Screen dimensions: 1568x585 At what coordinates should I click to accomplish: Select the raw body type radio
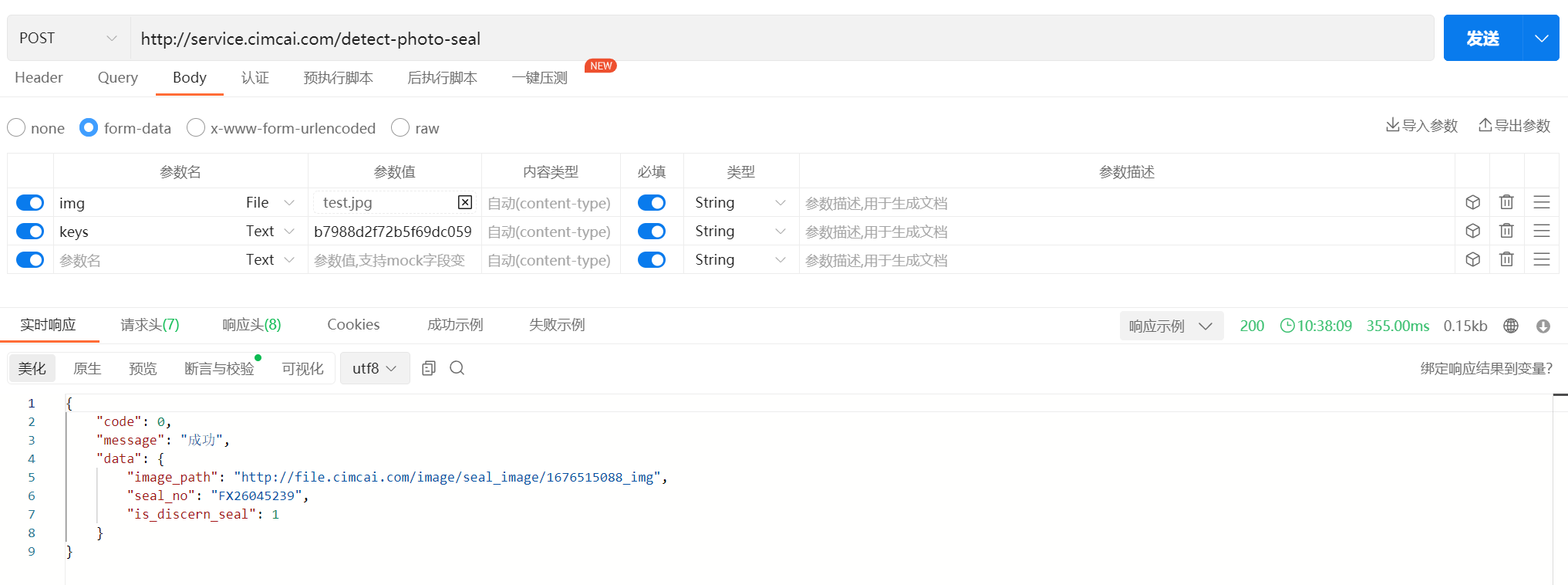400,127
